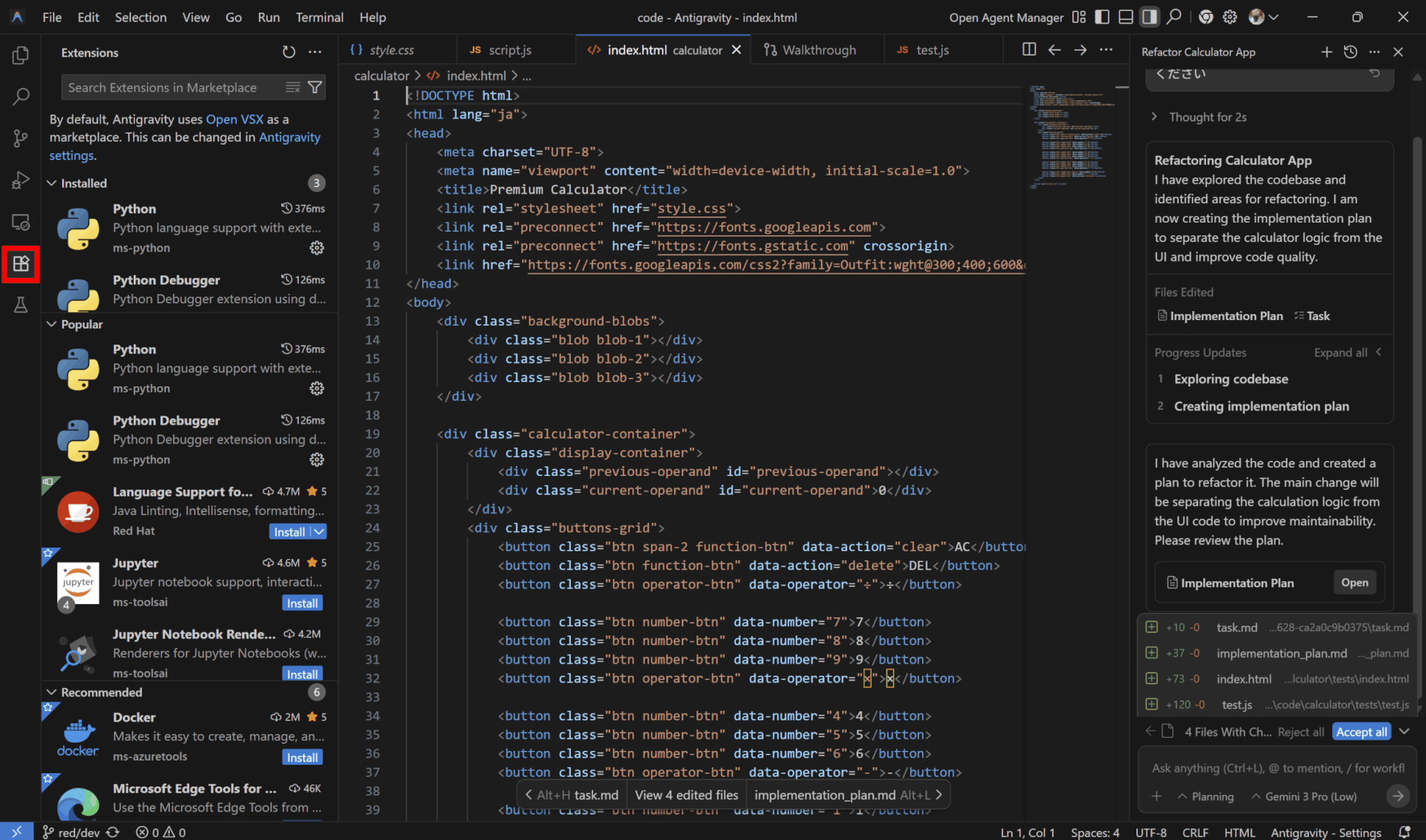Switch to the script.js tab
The height and width of the screenshot is (840, 1426).
click(509, 50)
